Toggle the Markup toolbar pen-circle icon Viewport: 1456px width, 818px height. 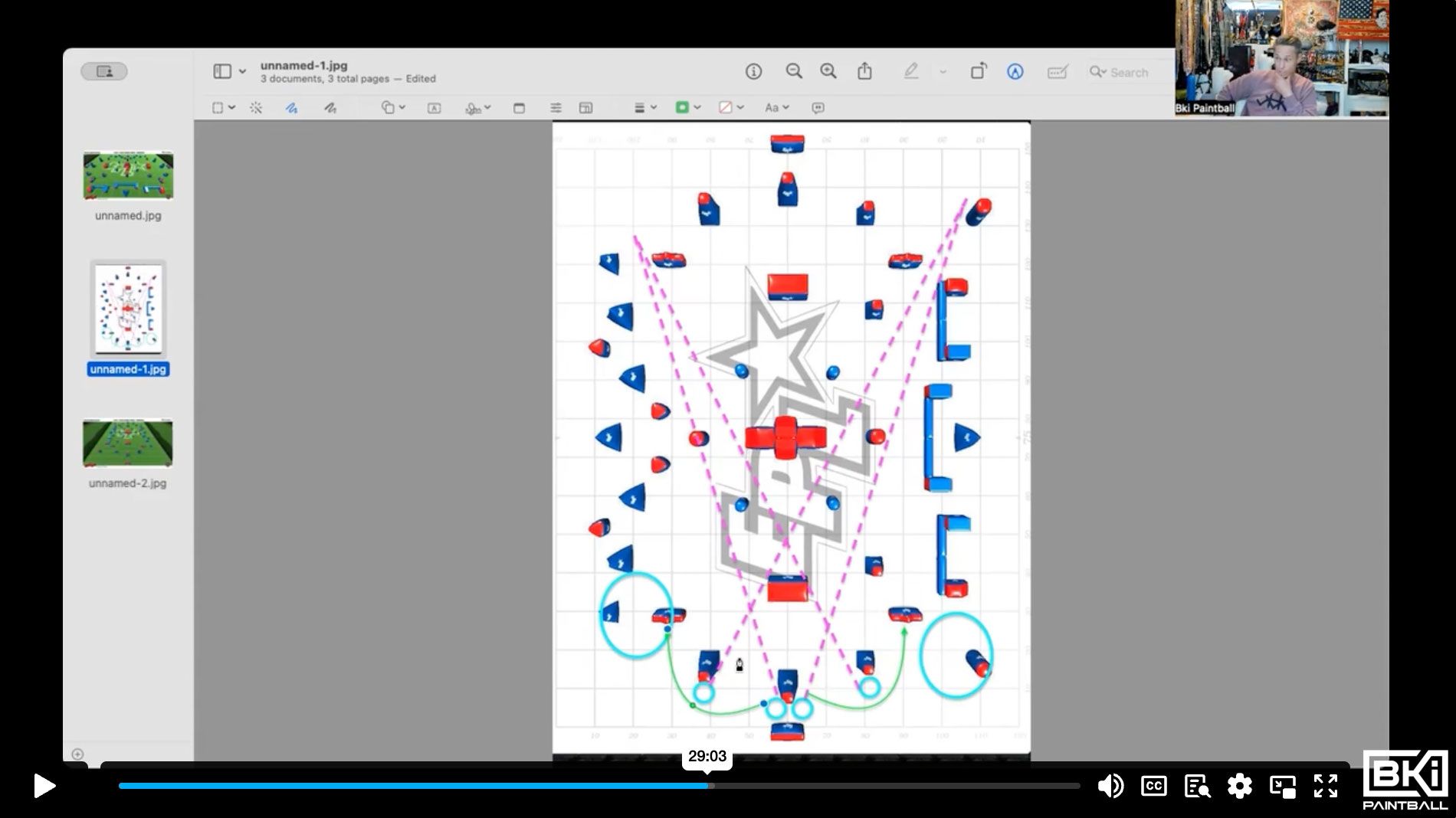(1015, 71)
